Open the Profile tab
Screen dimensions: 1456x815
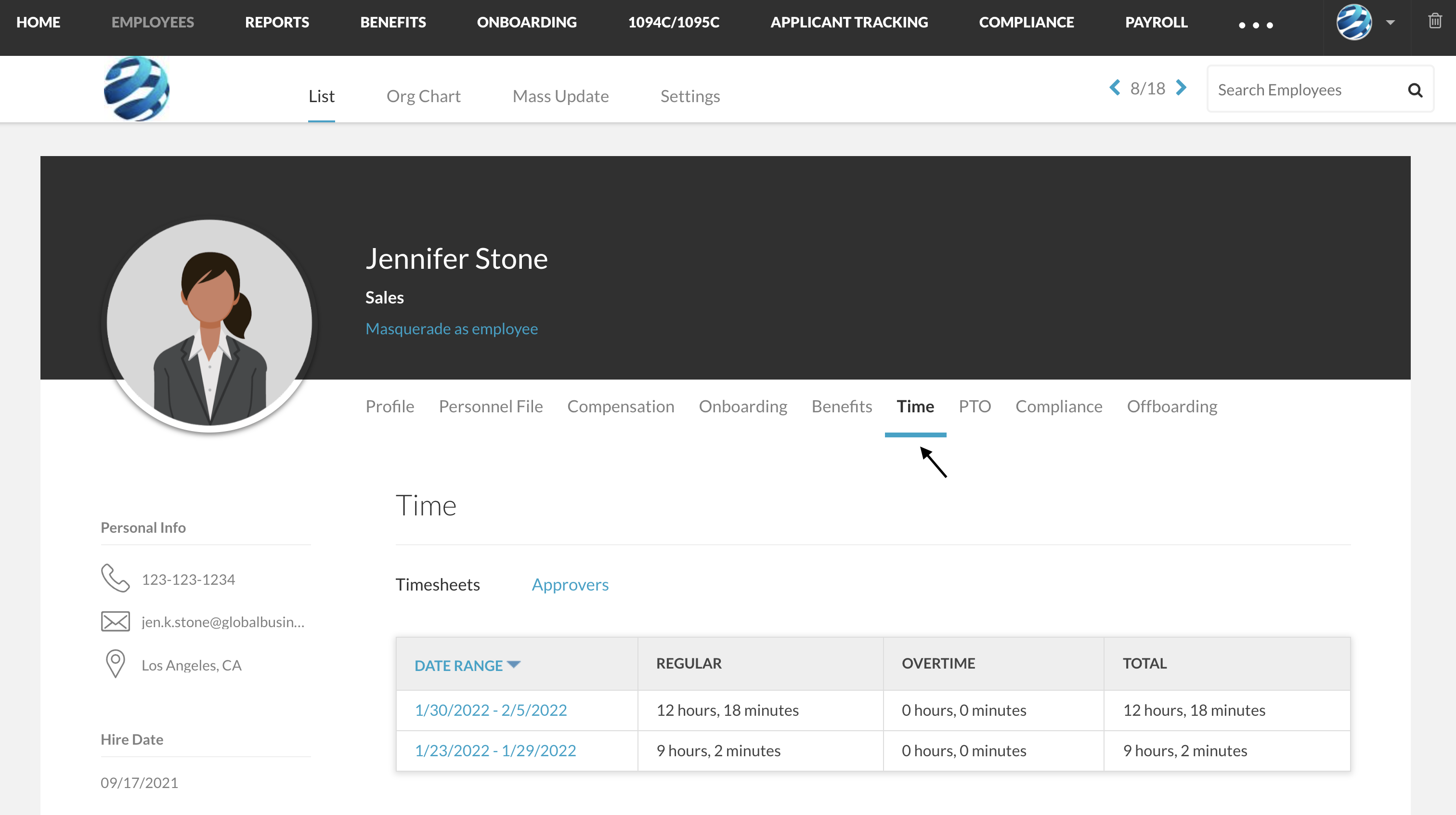(390, 406)
